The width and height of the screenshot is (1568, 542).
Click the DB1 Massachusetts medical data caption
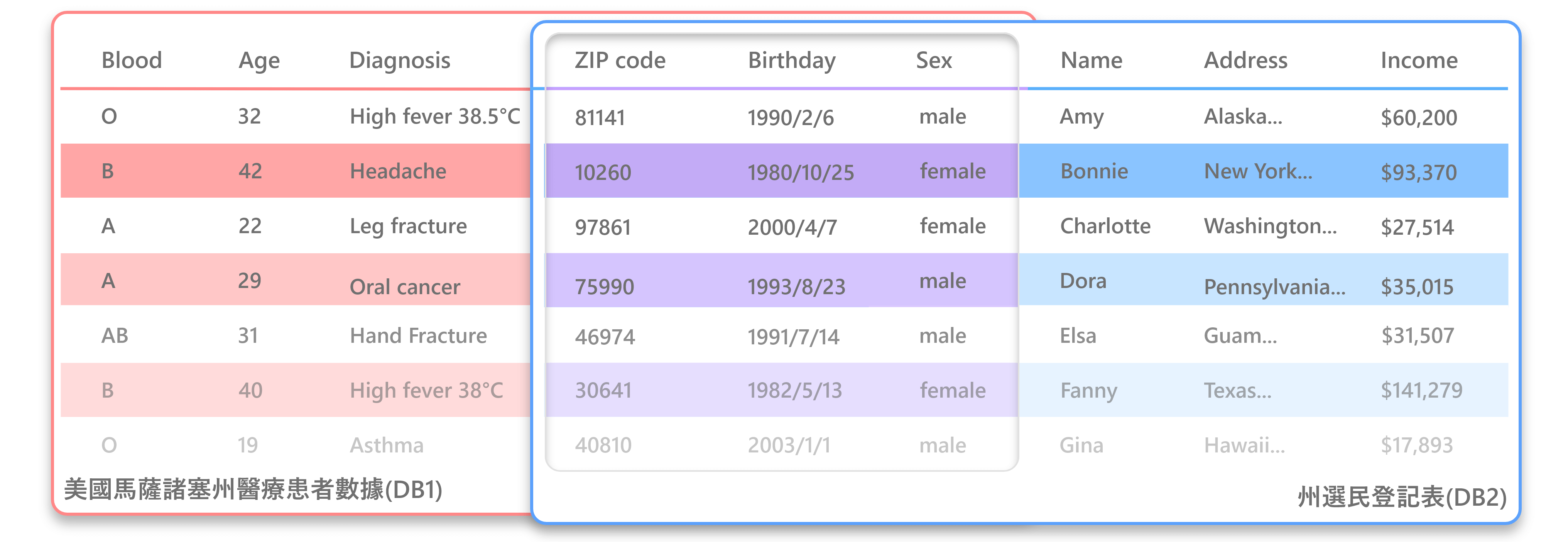253,489
